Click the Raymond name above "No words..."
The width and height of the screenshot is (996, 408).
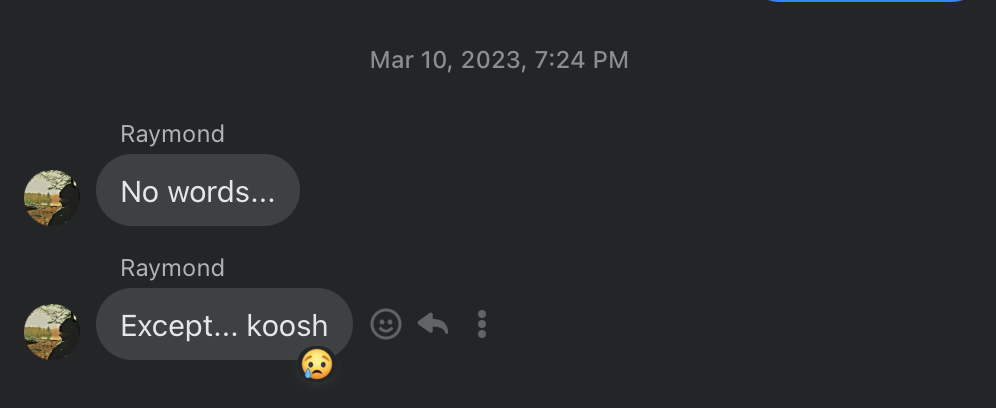click(172, 134)
